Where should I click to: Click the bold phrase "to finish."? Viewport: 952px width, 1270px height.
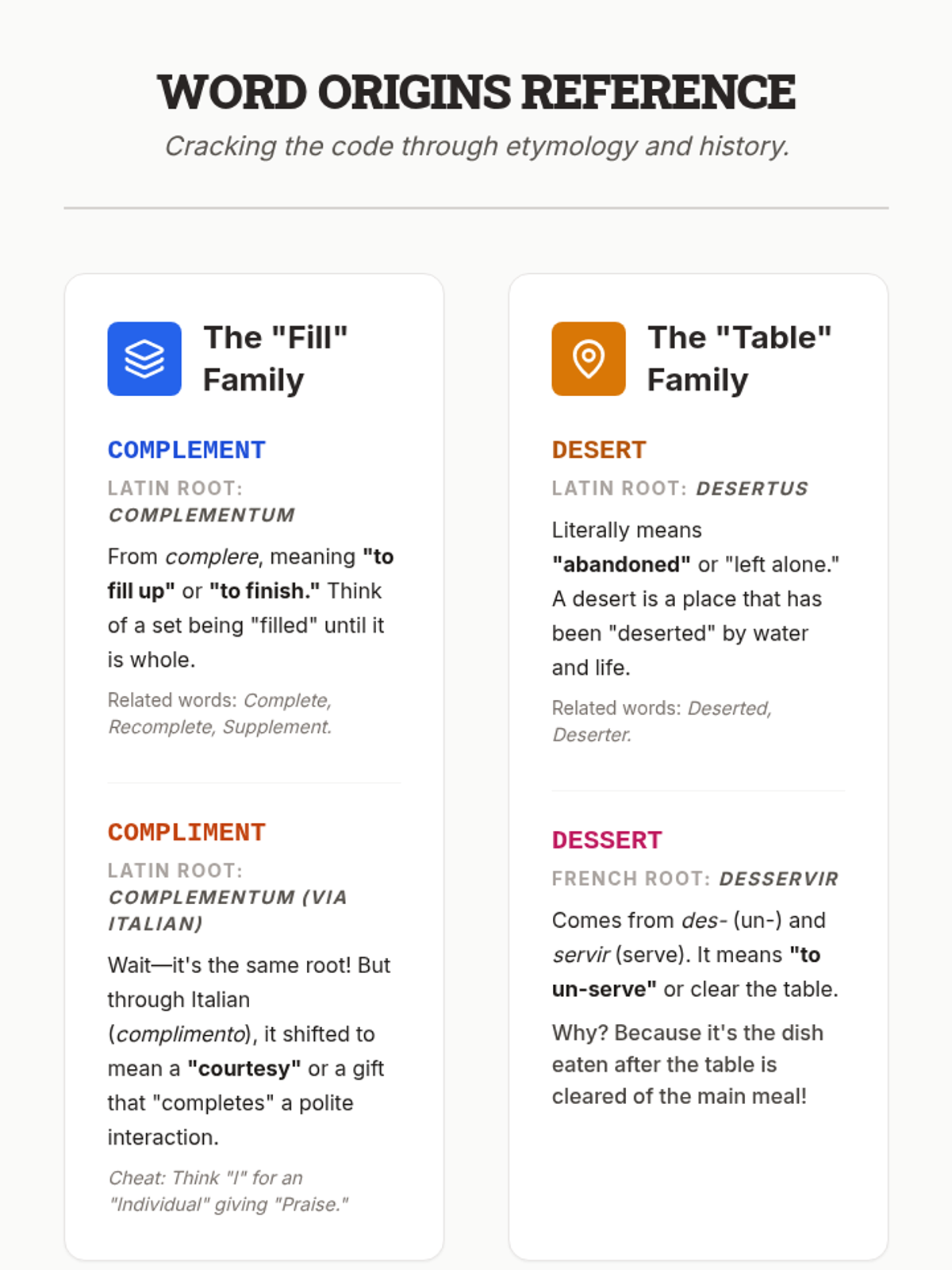click(x=265, y=591)
